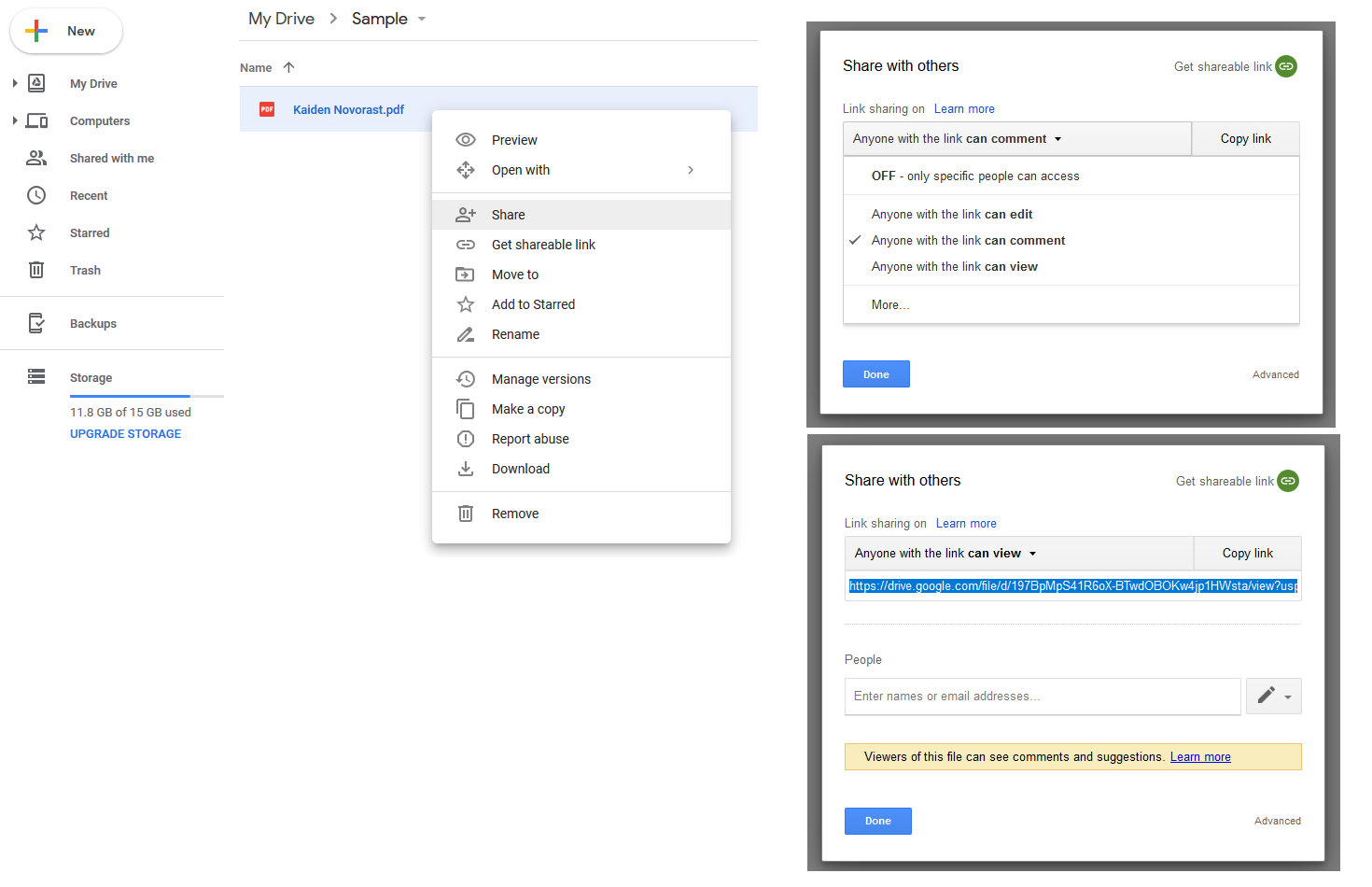Click the PDF icon of Kaiden Novorast.pdf

tap(267, 109)
